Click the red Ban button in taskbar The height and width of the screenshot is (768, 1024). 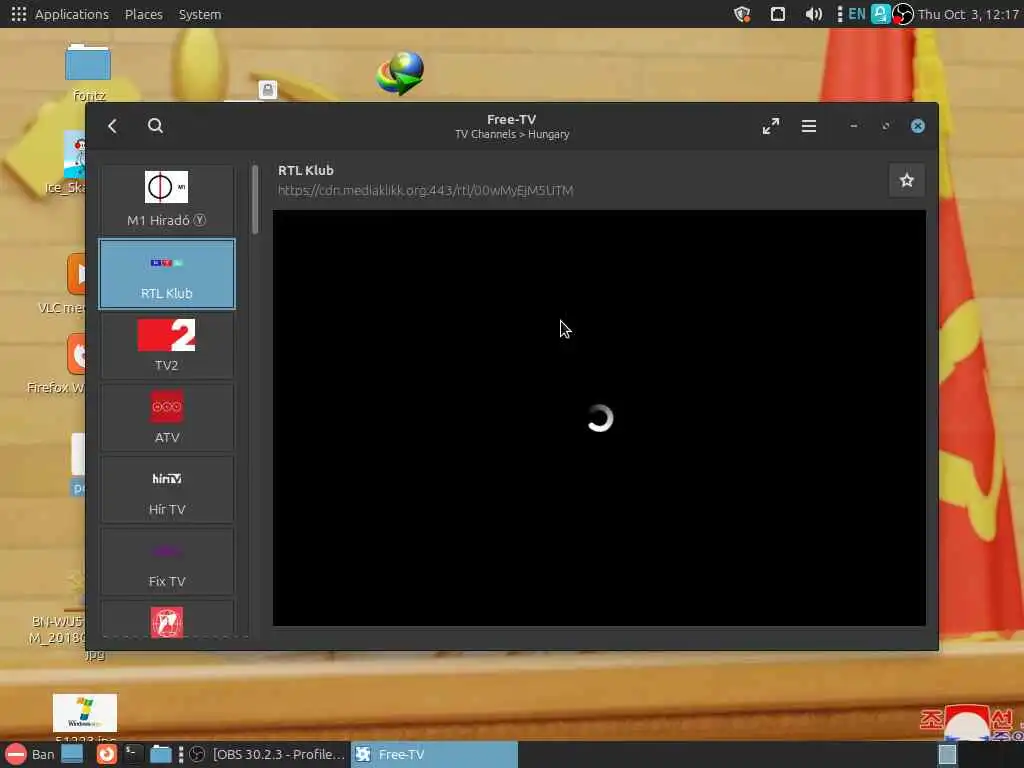pyautogui.click(x=30, y=754)
